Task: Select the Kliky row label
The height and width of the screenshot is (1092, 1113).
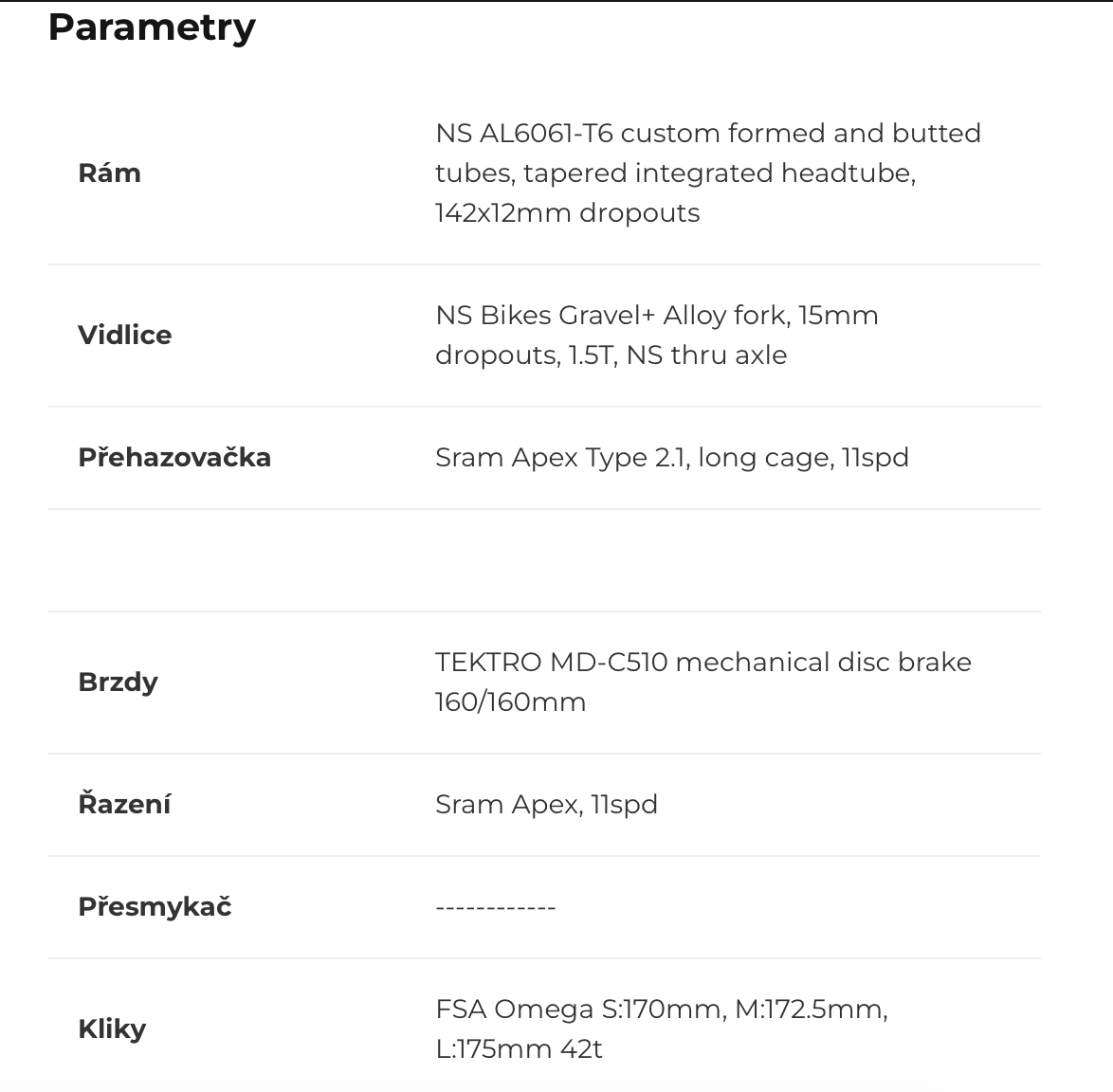Action: coord(112,1029)
